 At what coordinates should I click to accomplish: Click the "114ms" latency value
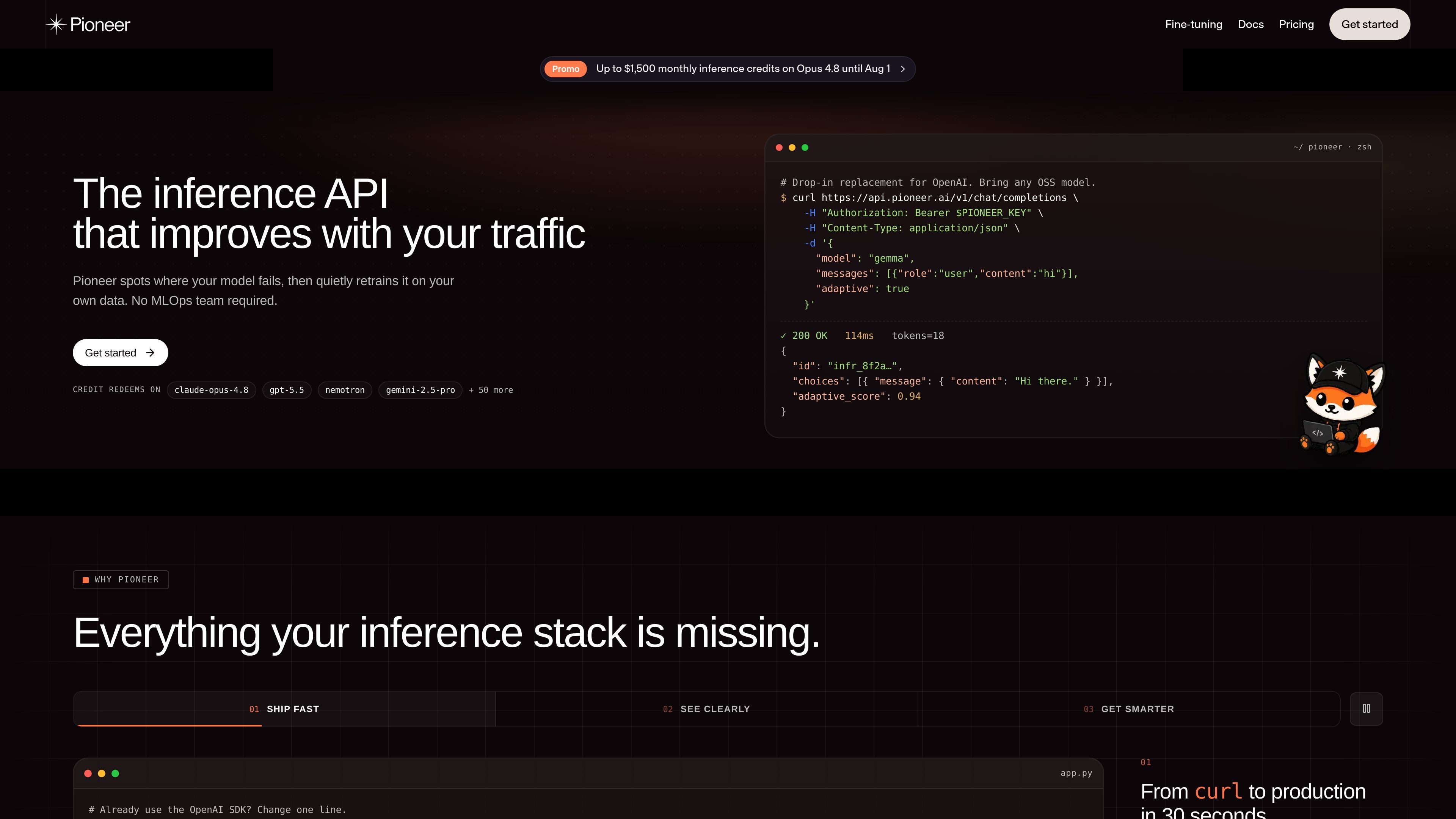tap(859, 336)
